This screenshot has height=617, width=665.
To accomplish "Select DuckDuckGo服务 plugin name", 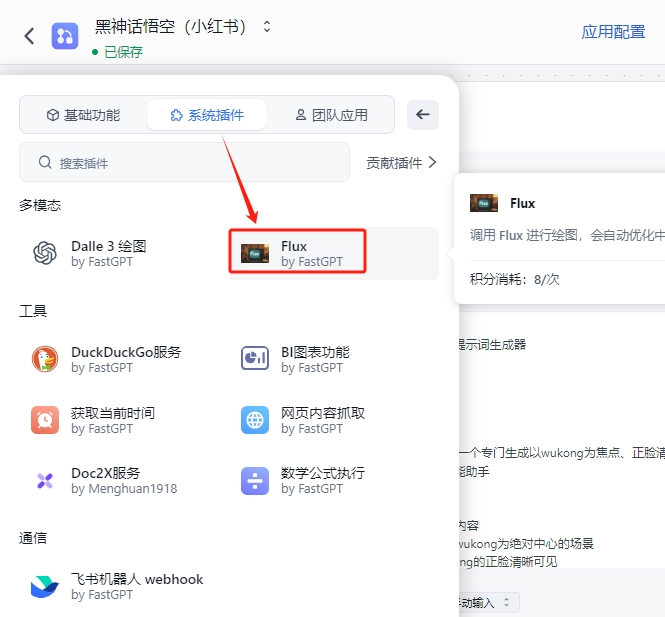I will [126, 352].
